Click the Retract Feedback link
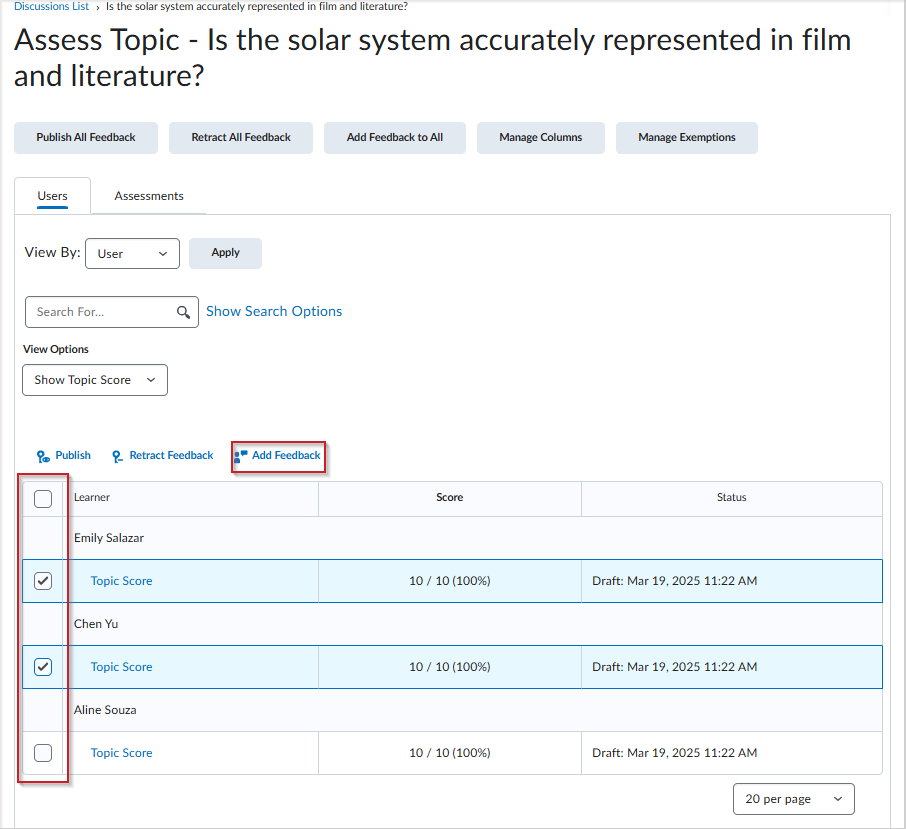Image resolution: width=906 pixels, height=829 pixels. [x=171, y=455]
